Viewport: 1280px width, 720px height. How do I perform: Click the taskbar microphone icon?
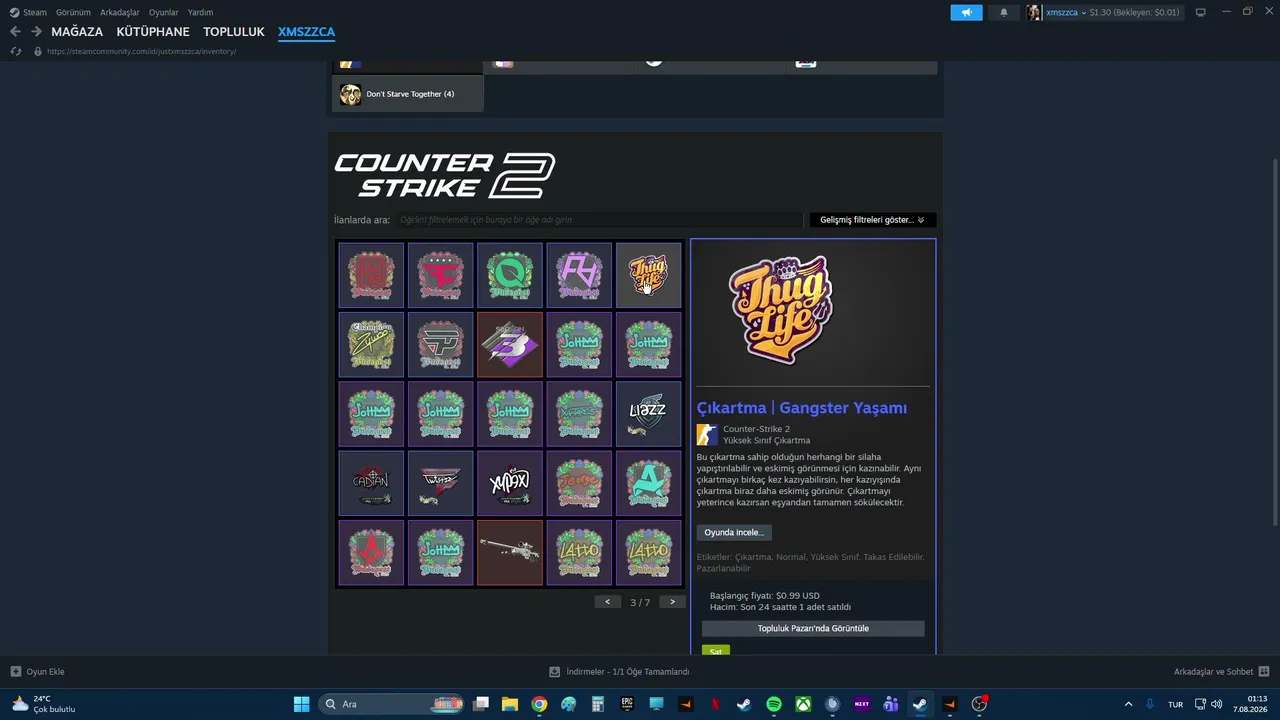tap(1150, 704)
